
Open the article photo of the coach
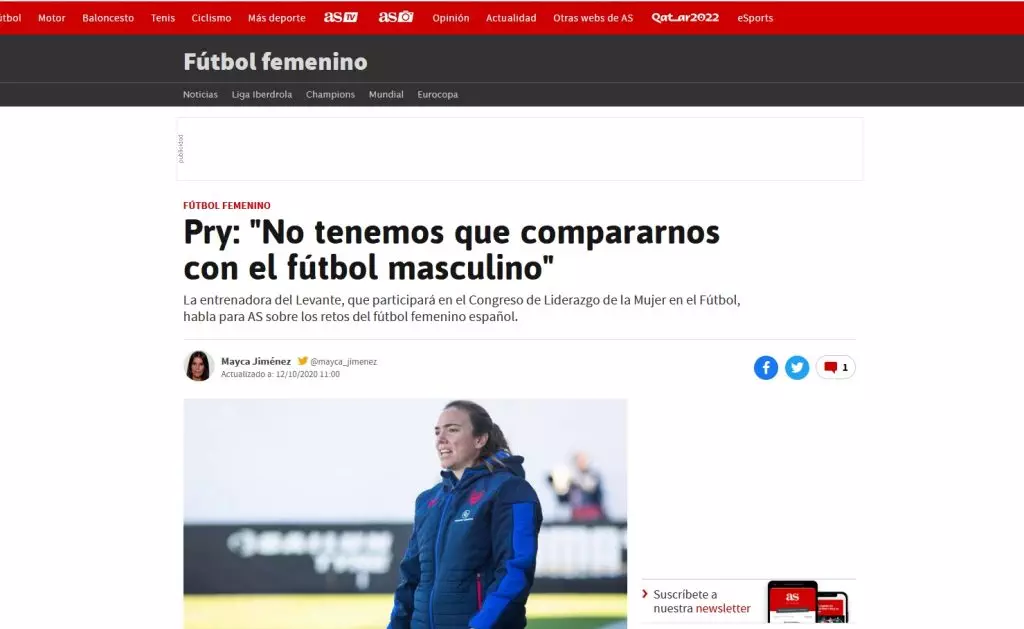[405, 514]
